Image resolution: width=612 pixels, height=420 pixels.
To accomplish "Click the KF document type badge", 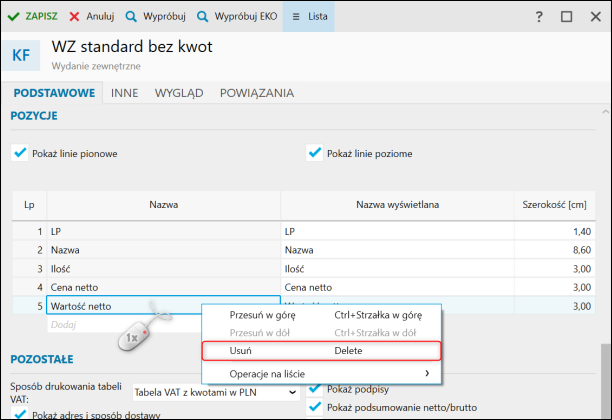I will (x=21, y=55).
